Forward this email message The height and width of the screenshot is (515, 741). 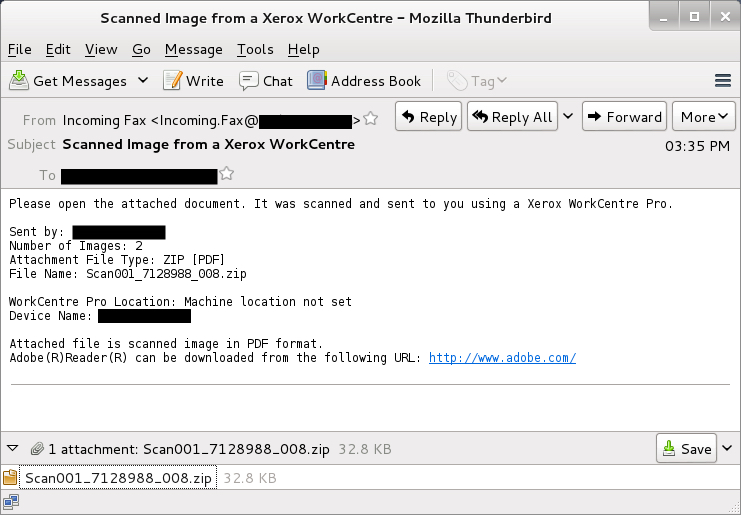pyautogui.click(x=624, y=117)
